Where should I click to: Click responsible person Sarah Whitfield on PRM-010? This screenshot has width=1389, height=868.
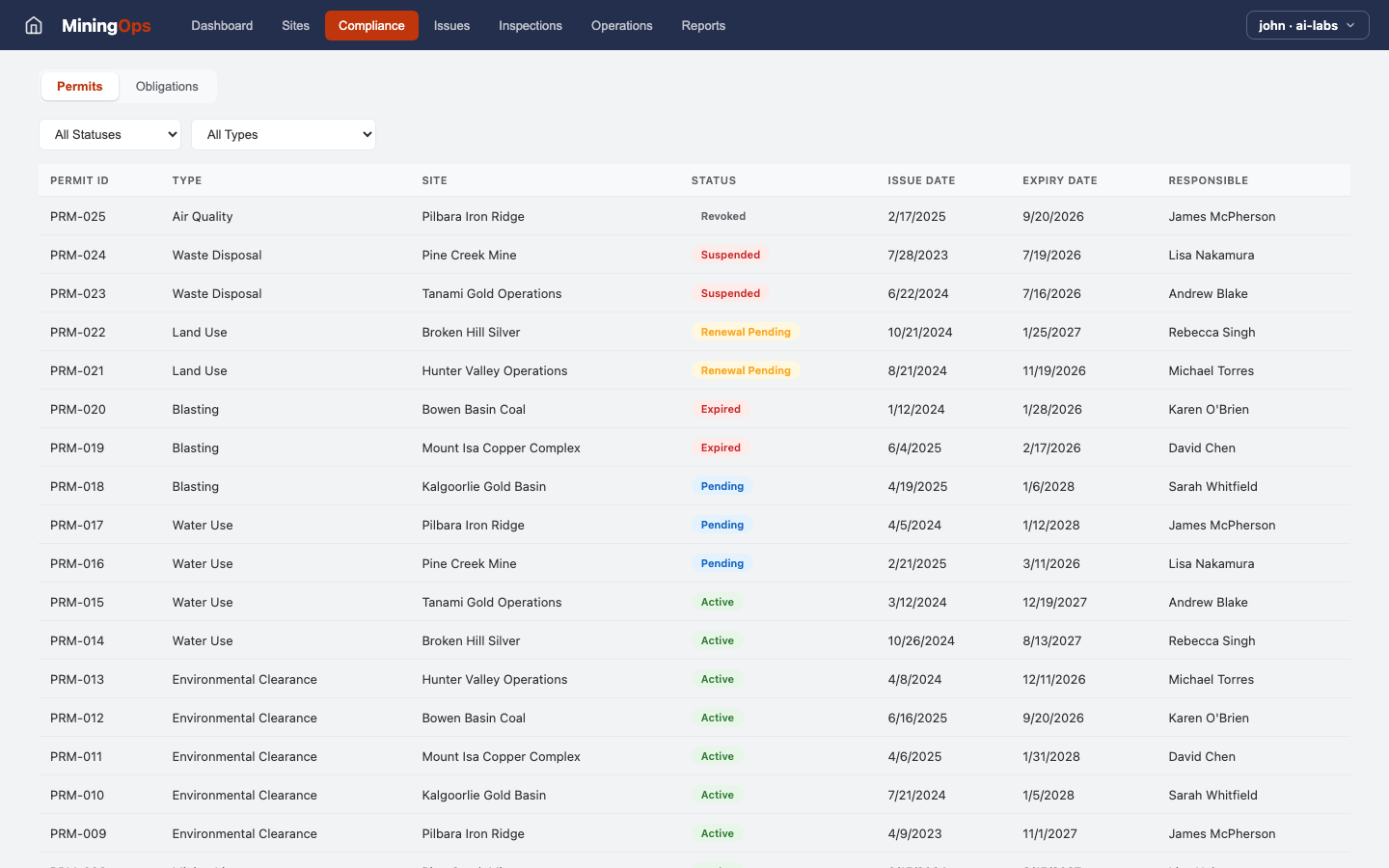[1212, 795]
